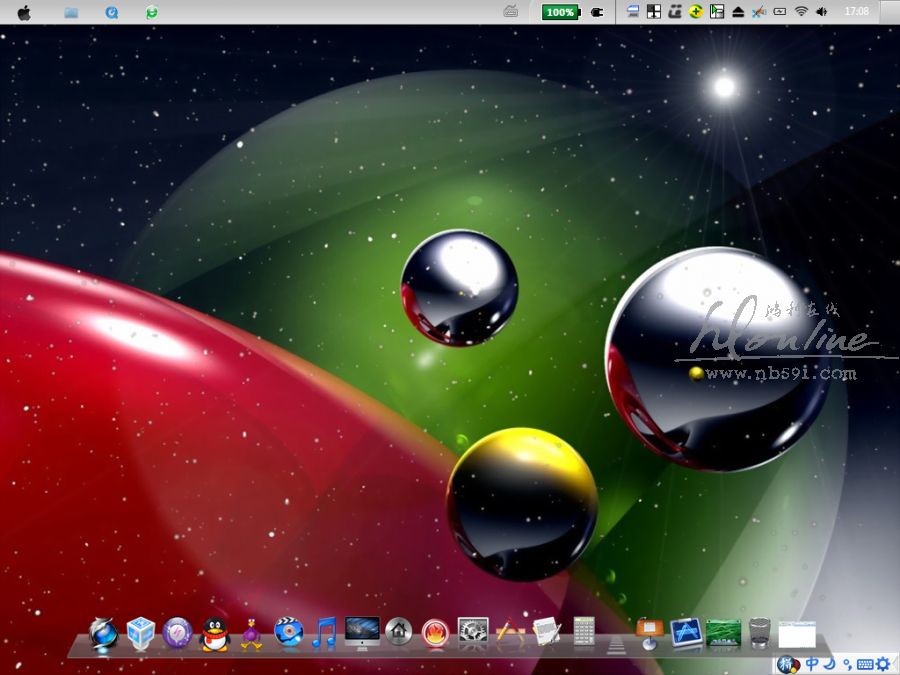Viewport: 900px width, 675px height.
Task: Open the Apple menu in the menu bar
Action: 24,13
